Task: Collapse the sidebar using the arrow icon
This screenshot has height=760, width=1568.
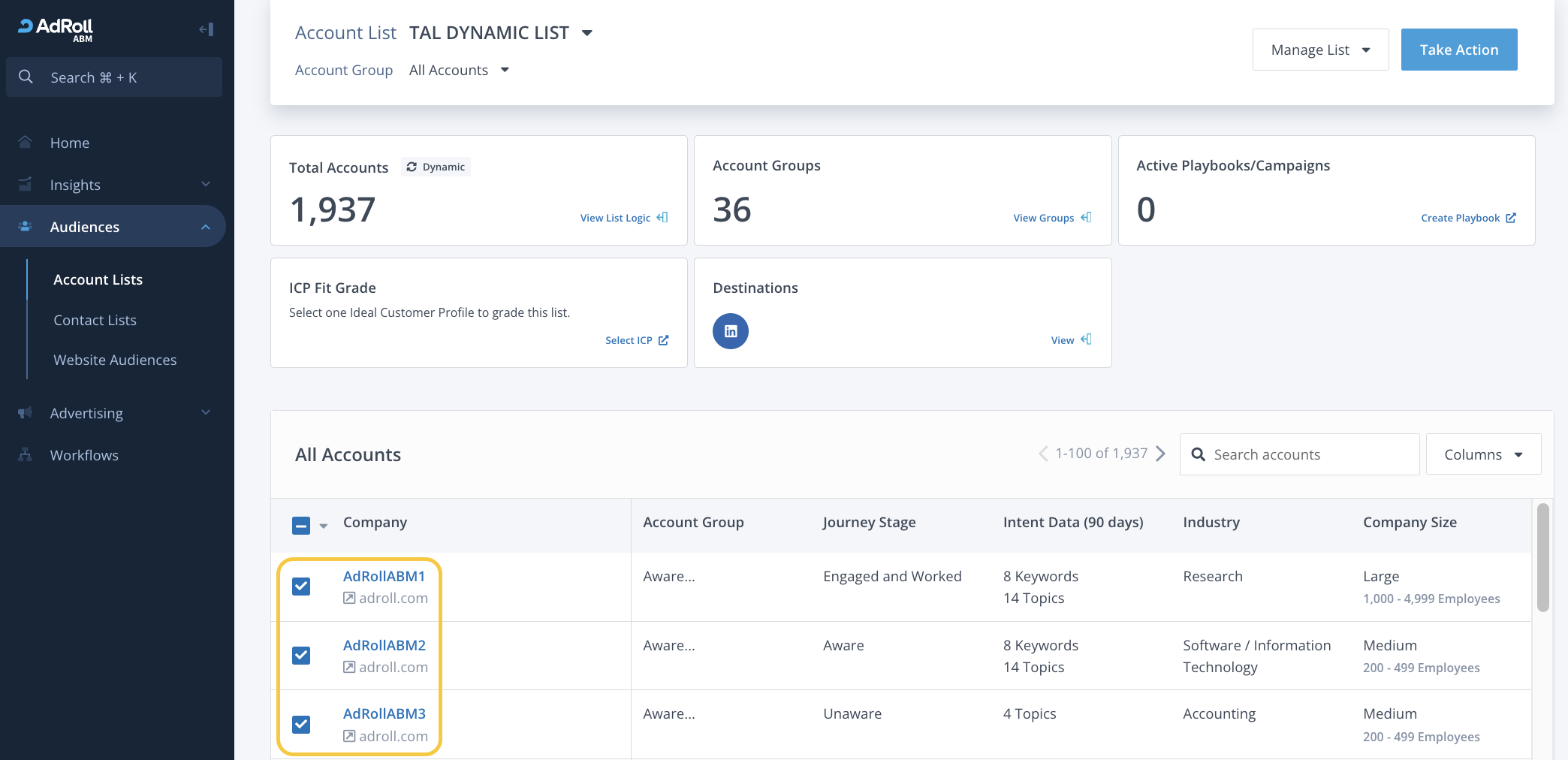Action: point(207,29)
